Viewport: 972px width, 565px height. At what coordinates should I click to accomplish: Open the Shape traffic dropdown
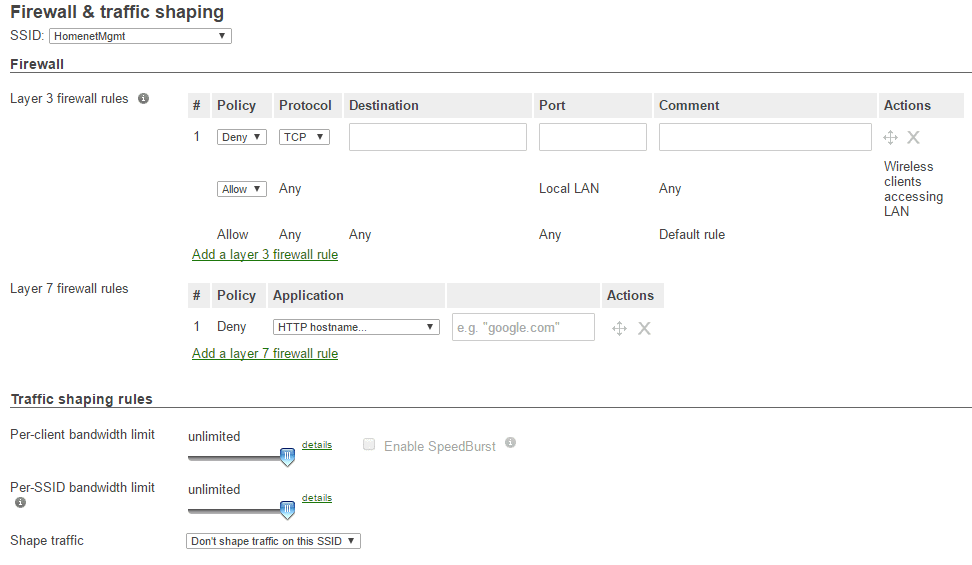tap(273, 541)
